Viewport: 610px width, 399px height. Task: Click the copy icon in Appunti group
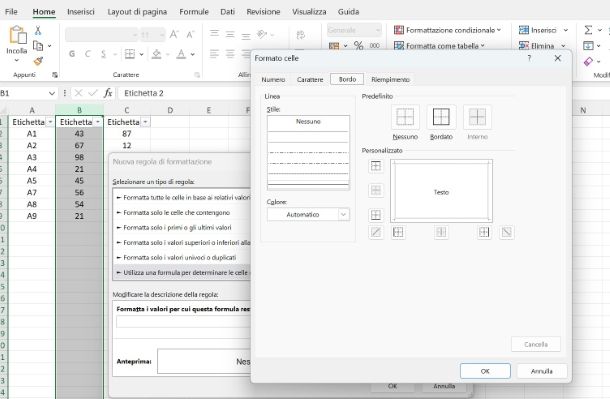click(38, 46)
